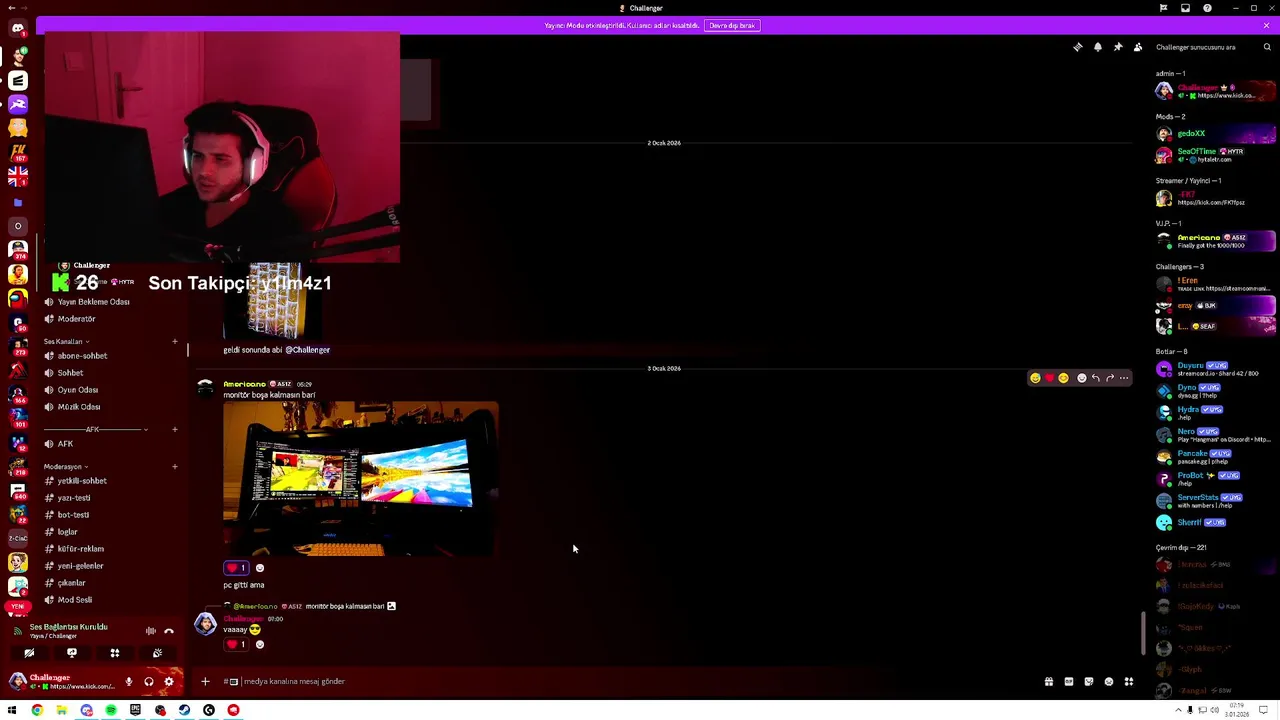Search the Challenger server field

click(x=1212, y=47)
